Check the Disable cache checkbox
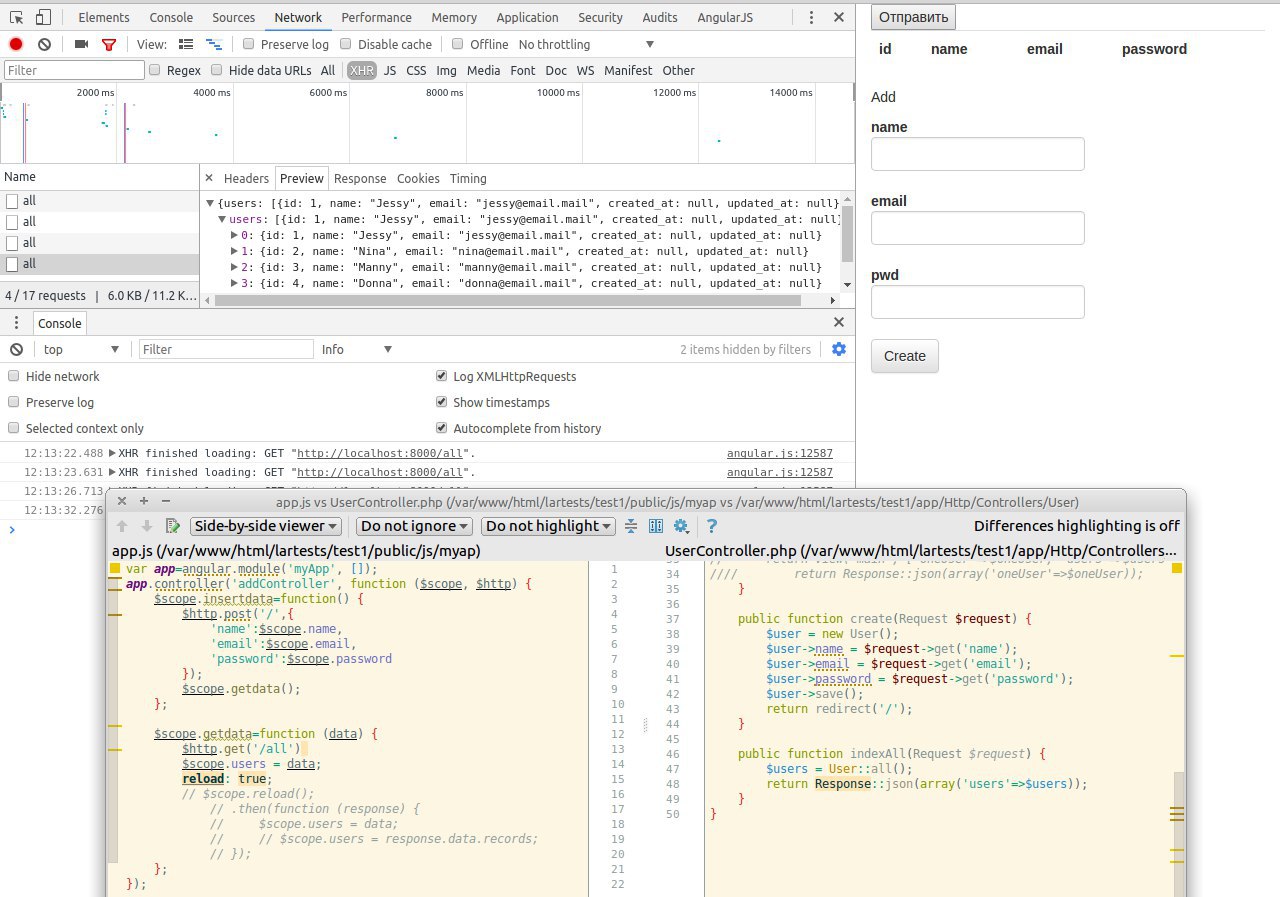1280x897 pixels. [346, 44]
